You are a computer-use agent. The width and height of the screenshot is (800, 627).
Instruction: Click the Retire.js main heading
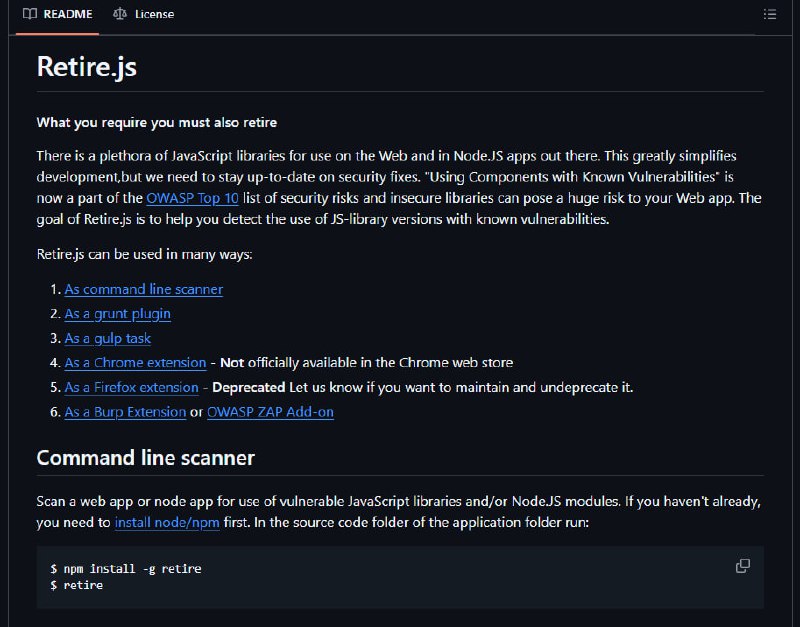click(x=87, y=66)
